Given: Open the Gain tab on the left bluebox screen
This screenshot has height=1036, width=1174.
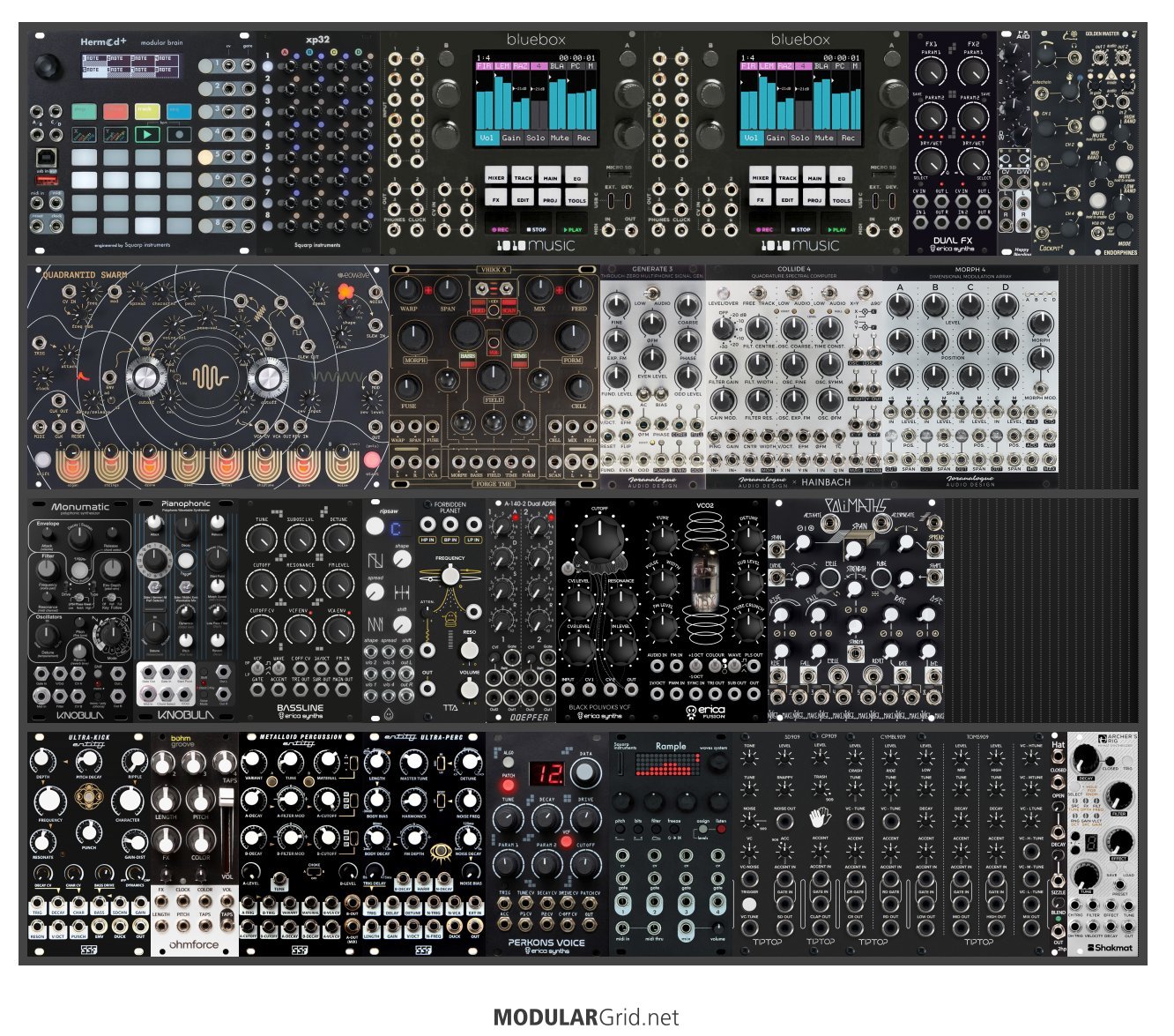Looking at the screenshot, I should point(511,138).
